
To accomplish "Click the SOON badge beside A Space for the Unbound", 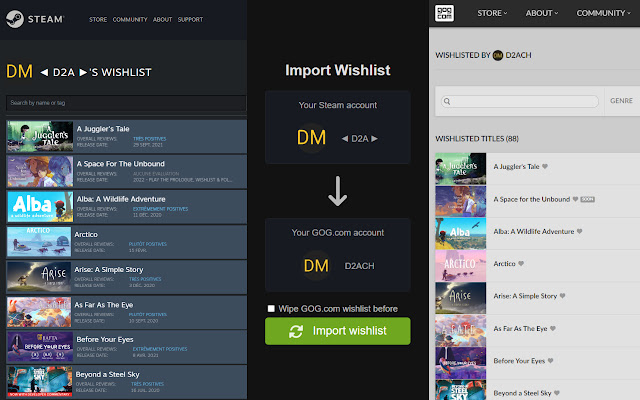I will click(x=587, y=199).
